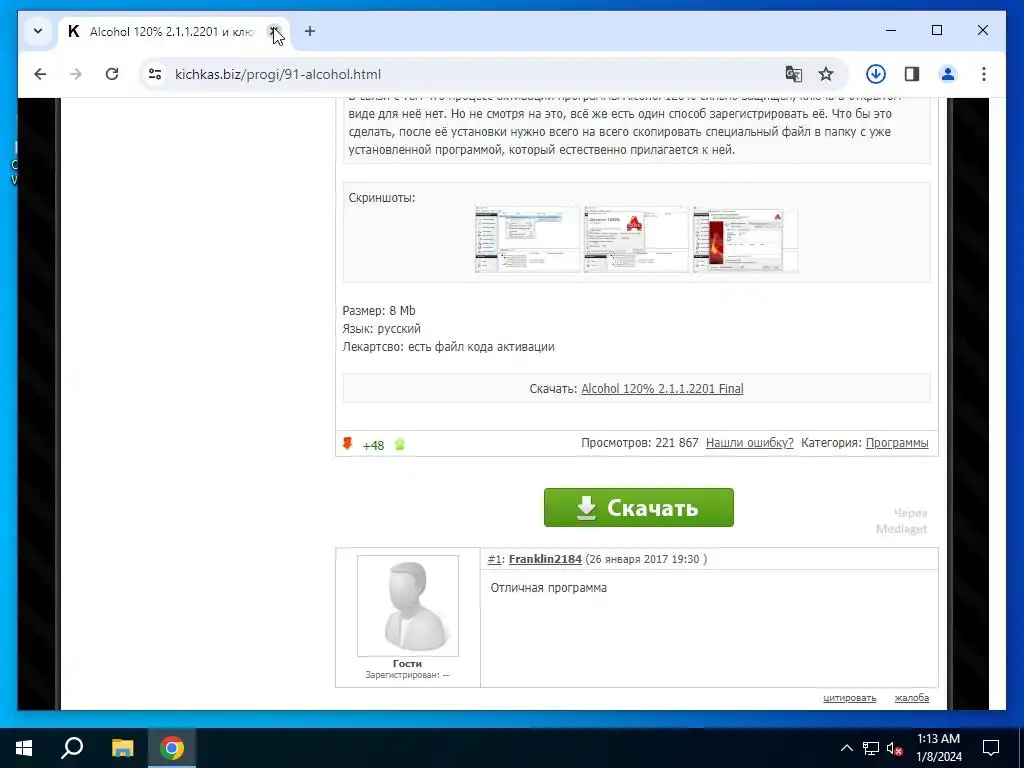Open the third screenshot thumbnail
Screen dimensions: 1024x768
tap(745, 239)
